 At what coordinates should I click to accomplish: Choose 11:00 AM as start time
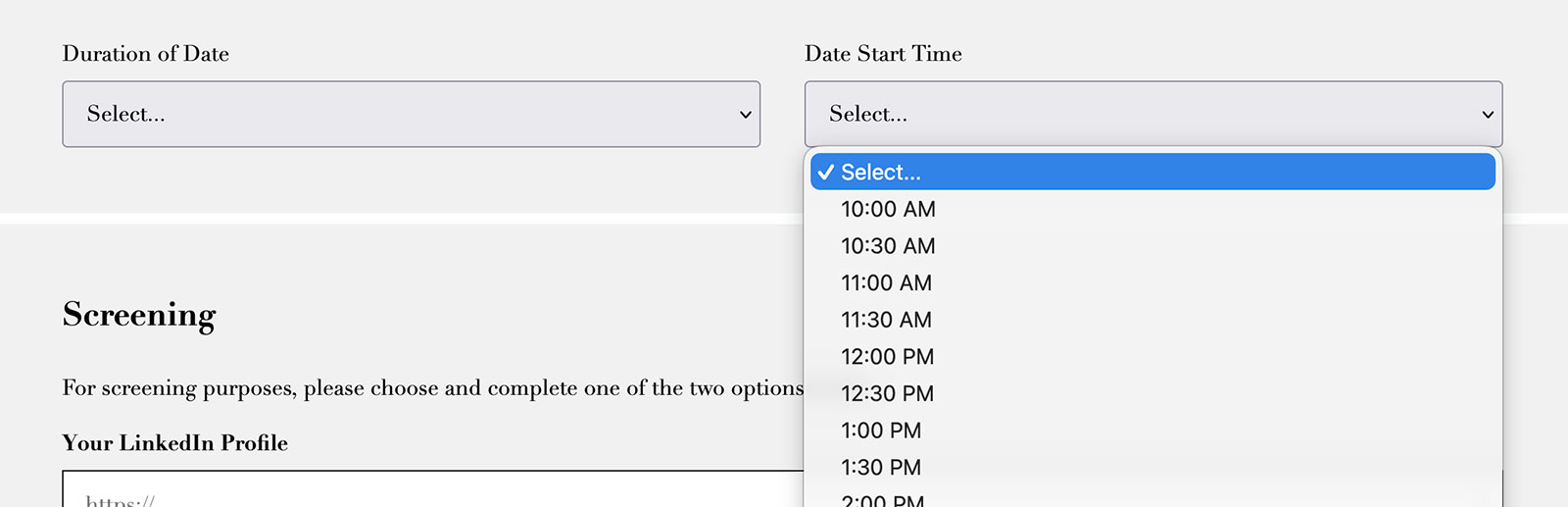coord(886,283)
